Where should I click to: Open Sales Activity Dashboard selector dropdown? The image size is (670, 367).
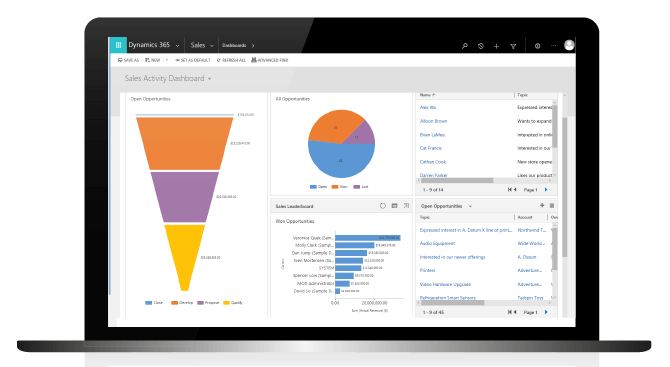coord(209,79)
